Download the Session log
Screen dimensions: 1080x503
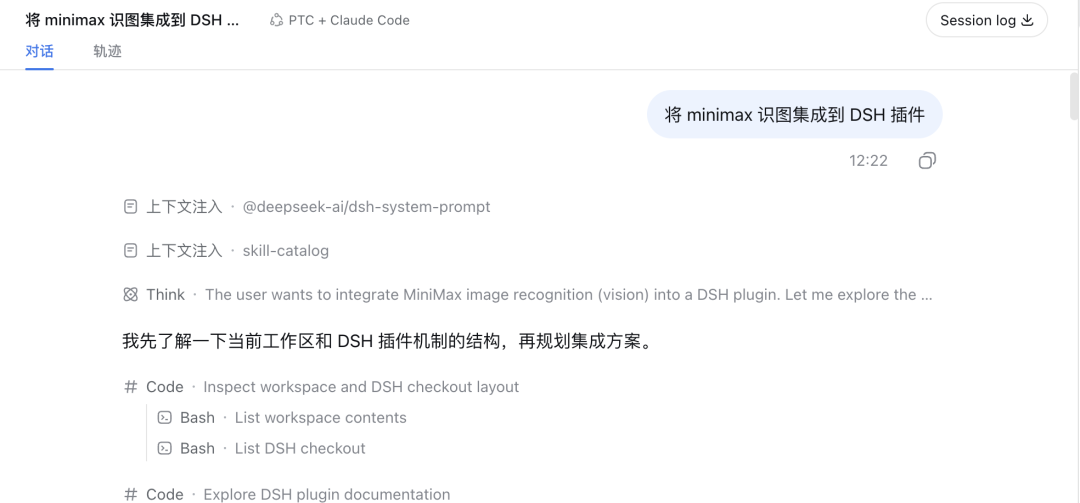pyautogui.click(x=987, y=20)
